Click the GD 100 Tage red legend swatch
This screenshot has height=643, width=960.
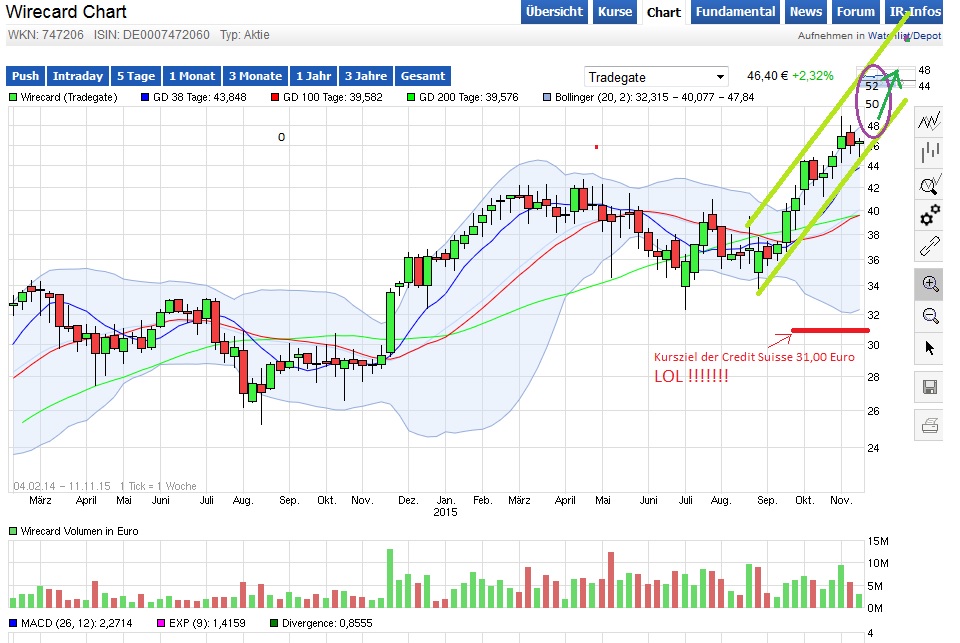(x=275, y=97)
